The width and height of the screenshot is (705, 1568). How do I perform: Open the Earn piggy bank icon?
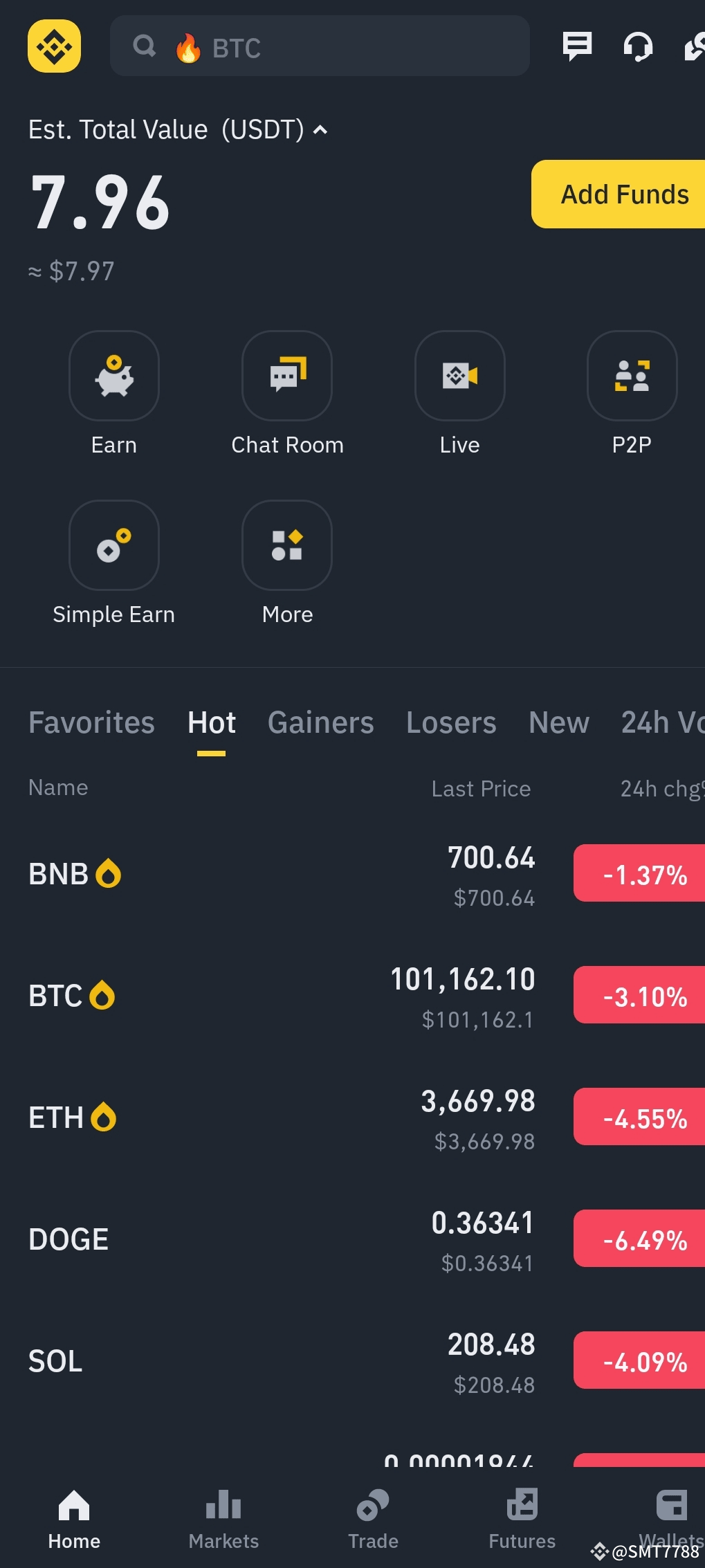click(114, 376)
